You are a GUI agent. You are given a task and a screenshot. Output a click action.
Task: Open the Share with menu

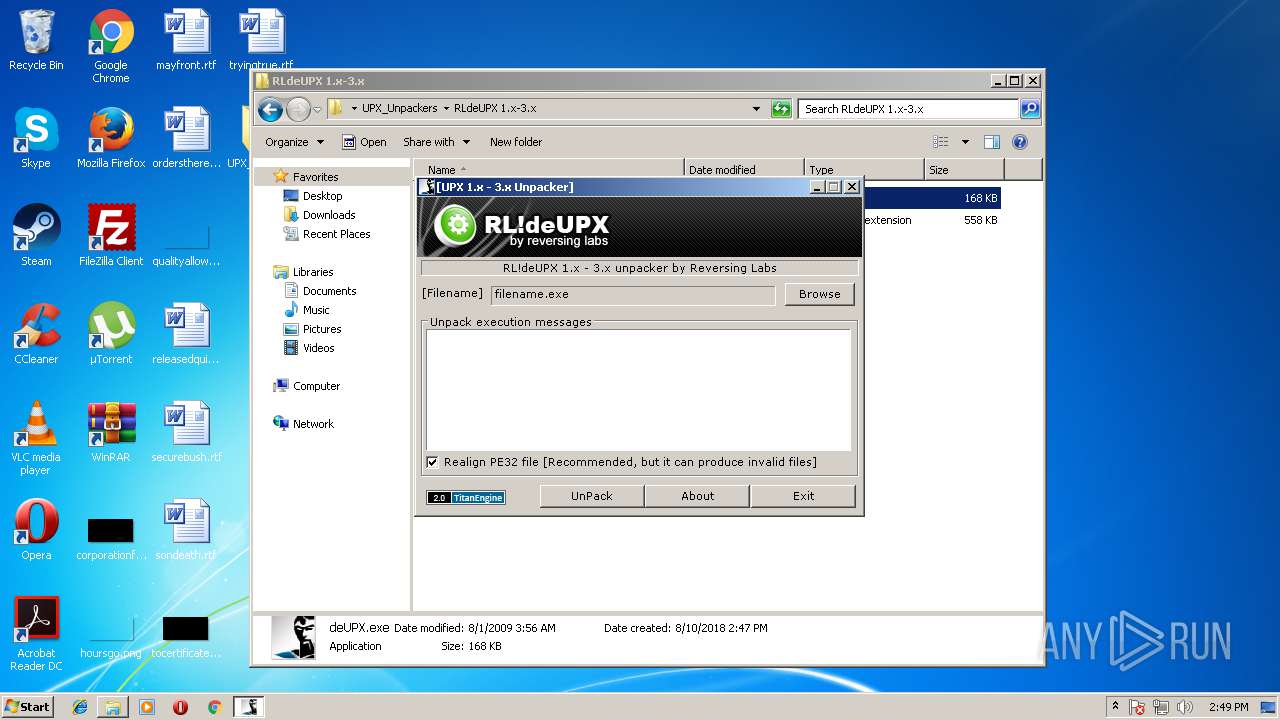coord(436,142)
